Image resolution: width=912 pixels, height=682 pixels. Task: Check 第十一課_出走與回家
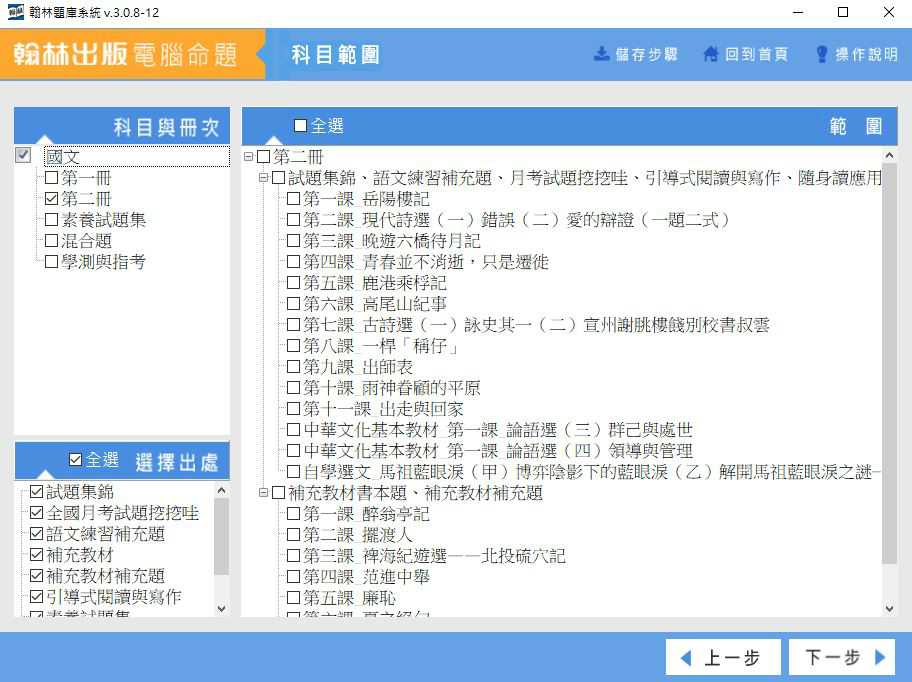(294, 409)
